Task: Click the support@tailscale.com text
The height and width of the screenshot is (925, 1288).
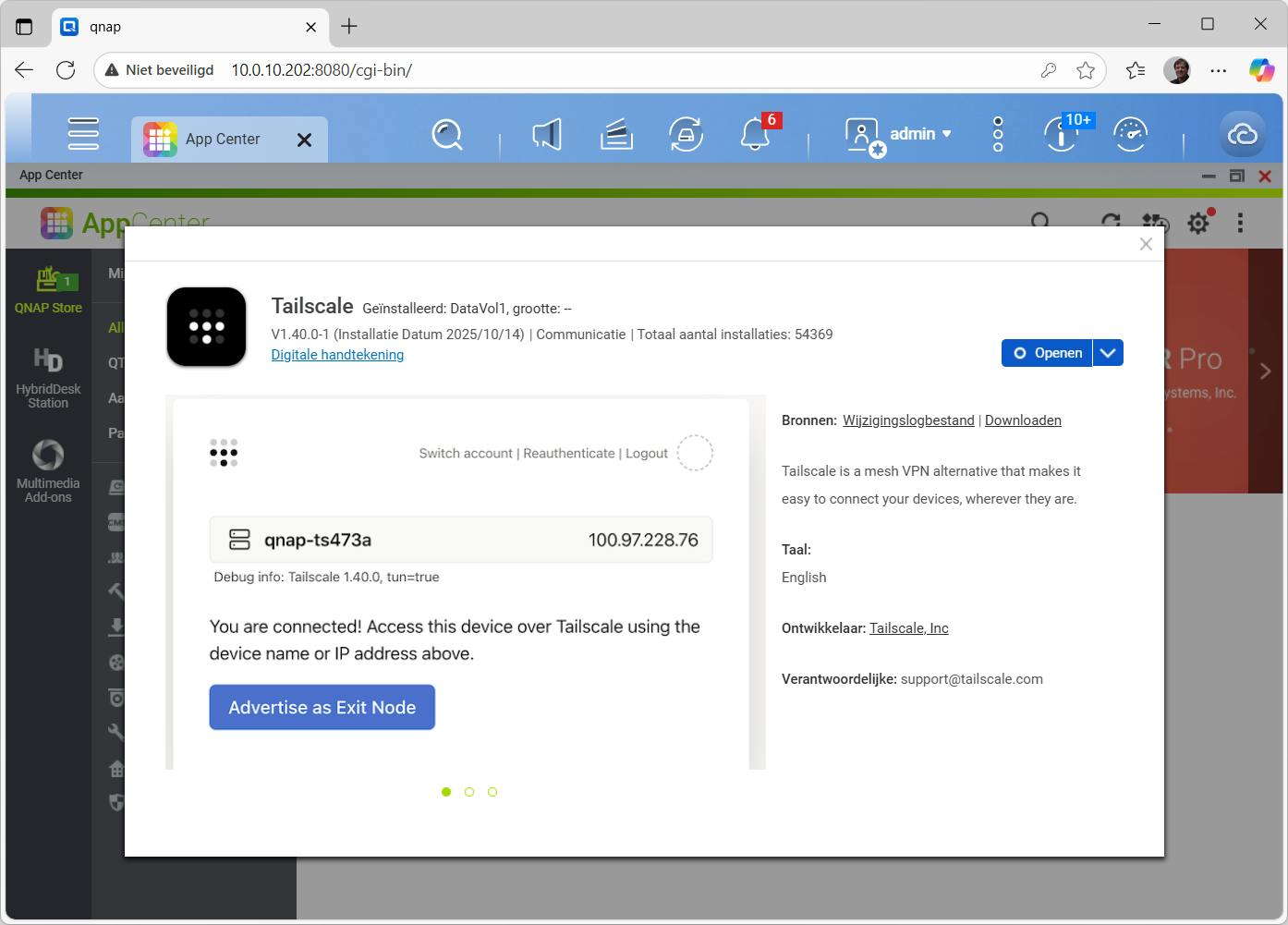Action: point(972,679)
